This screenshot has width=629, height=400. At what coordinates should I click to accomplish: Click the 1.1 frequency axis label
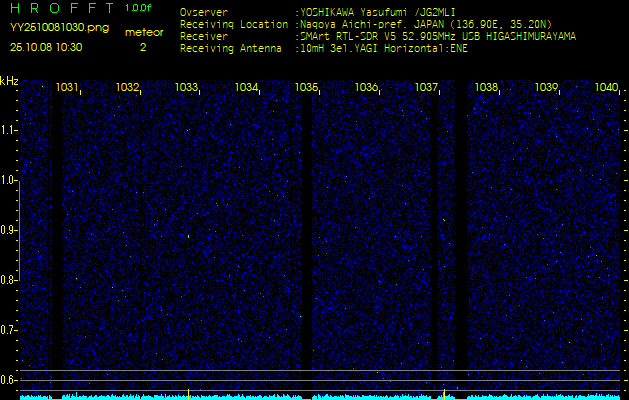pyautogui.click(x=9, y=130)
